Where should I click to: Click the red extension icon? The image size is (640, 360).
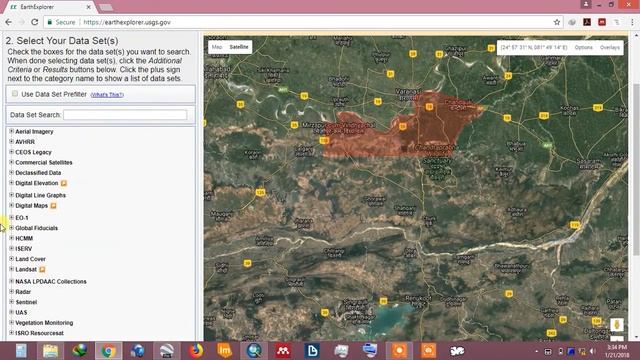coord(602,22)
